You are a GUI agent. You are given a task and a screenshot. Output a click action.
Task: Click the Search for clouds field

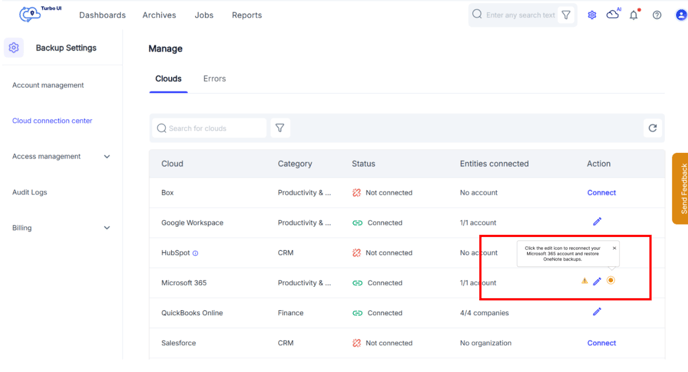[209, 128]
